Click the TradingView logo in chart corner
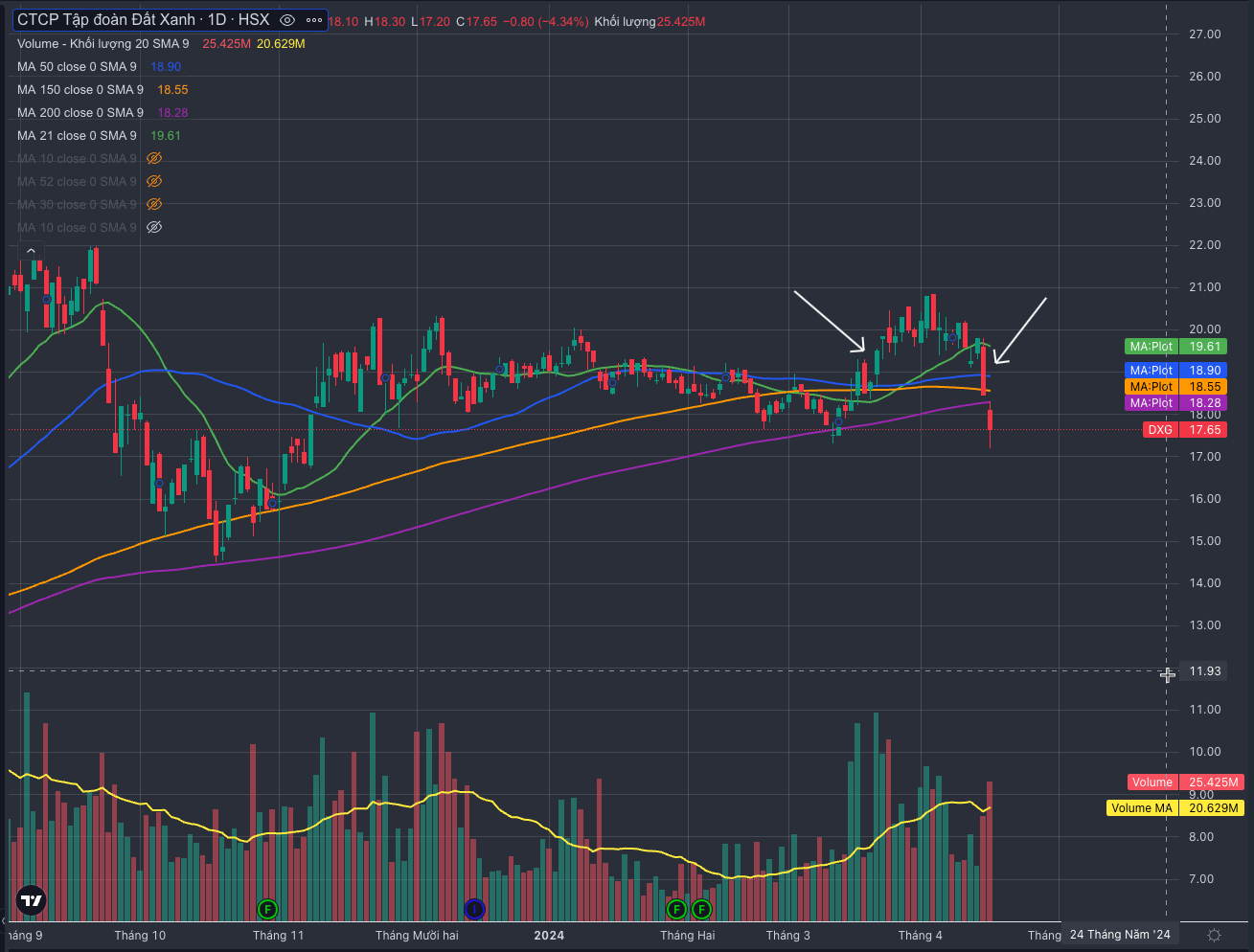This screenshot has height=952, width=1254. 32,900
